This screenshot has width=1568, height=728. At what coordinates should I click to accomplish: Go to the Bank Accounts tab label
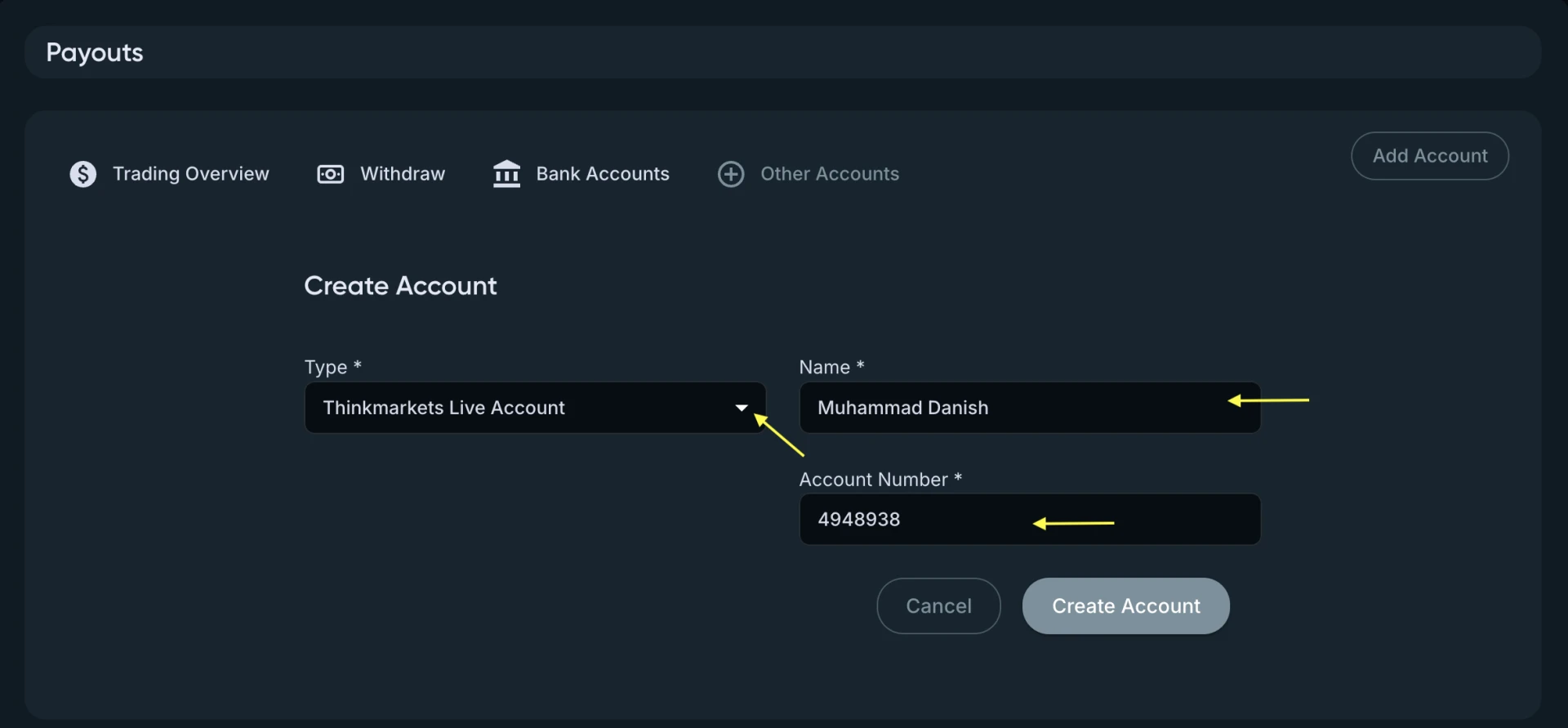point(603,174)
